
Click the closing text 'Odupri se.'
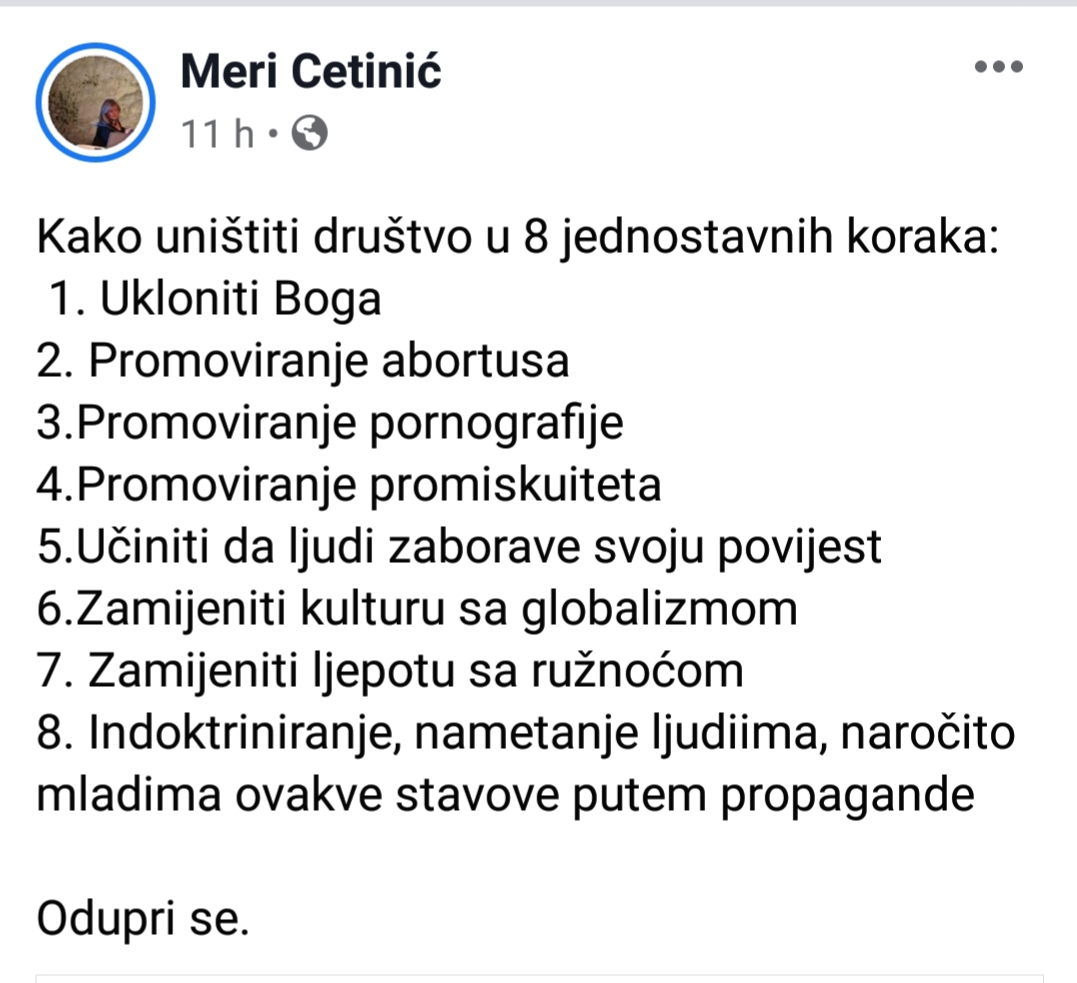pos(143,920)
